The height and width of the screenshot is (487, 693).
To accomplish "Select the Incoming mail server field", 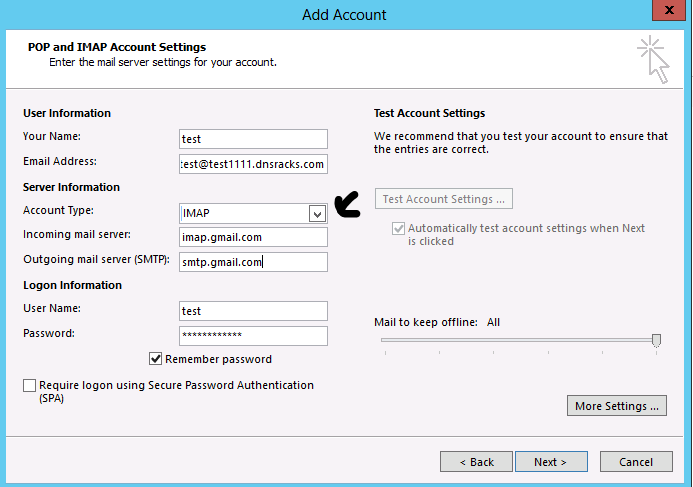I will click(253, 237).
